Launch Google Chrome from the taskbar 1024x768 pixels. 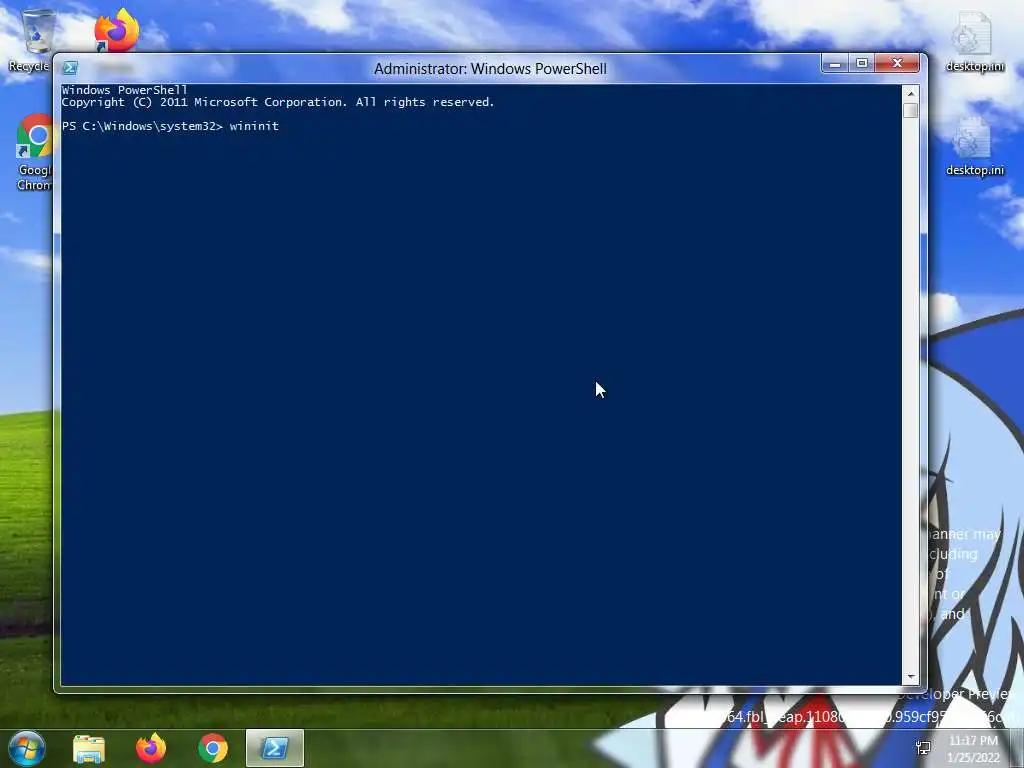pos(213,748)
